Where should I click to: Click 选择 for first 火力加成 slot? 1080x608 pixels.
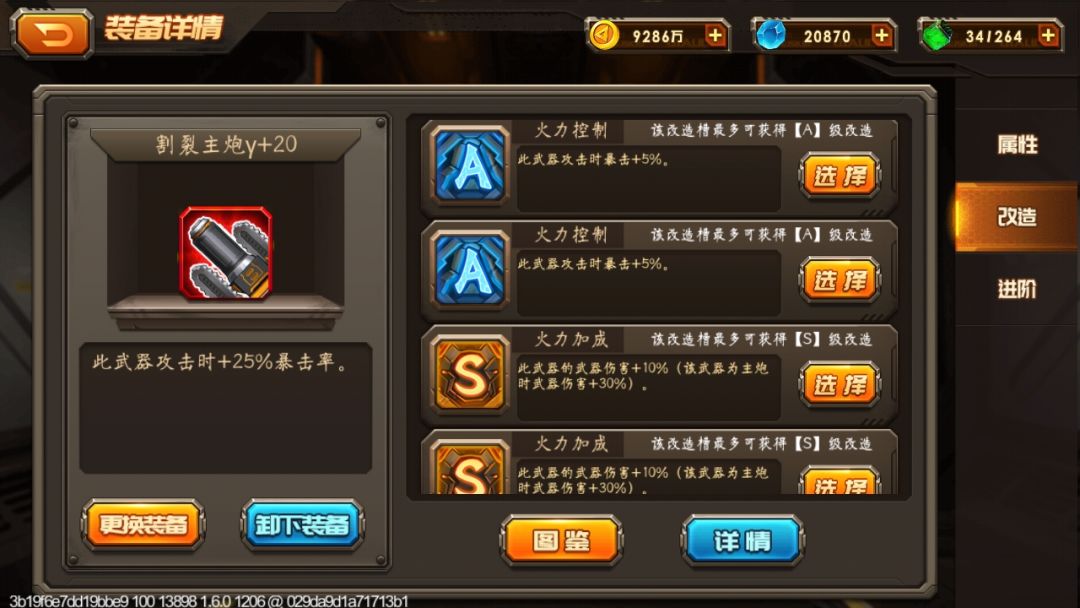(840, 385)
